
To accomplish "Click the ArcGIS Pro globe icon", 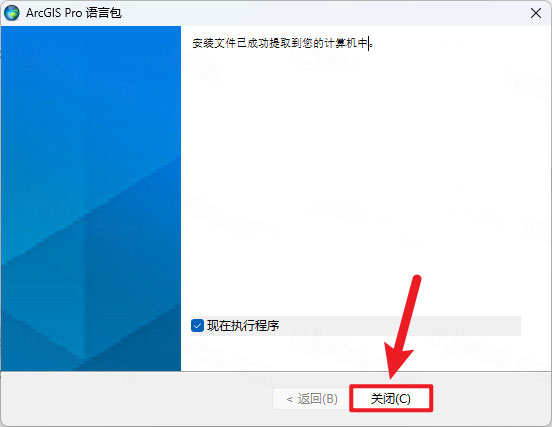I will click(x=12, y=13).
